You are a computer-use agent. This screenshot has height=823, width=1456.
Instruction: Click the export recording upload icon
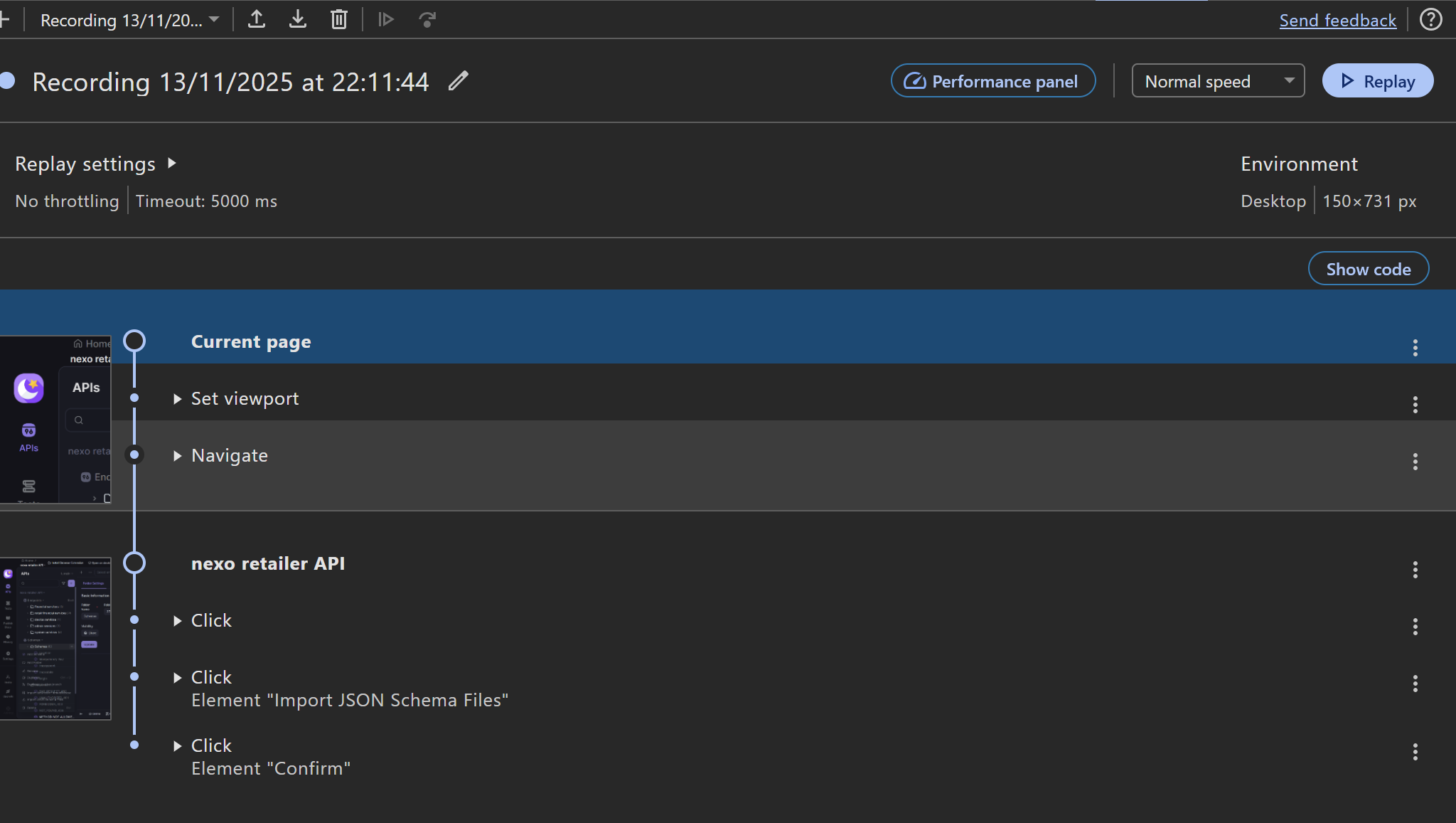click(257, 20)
